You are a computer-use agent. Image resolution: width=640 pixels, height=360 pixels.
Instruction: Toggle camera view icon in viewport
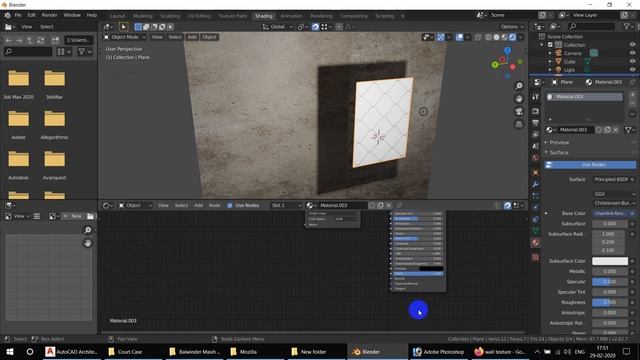pos(519,111)
